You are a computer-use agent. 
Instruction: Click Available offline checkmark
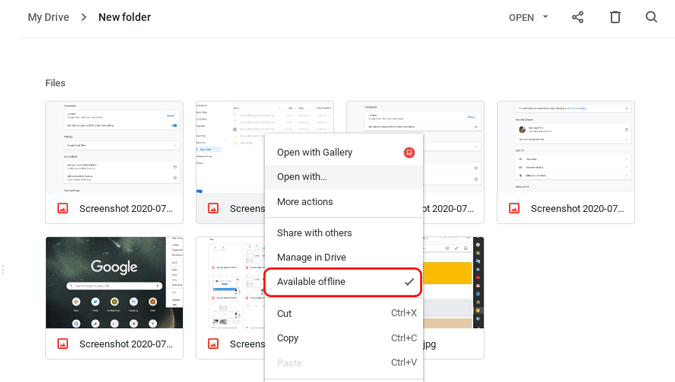coord(409,282)
